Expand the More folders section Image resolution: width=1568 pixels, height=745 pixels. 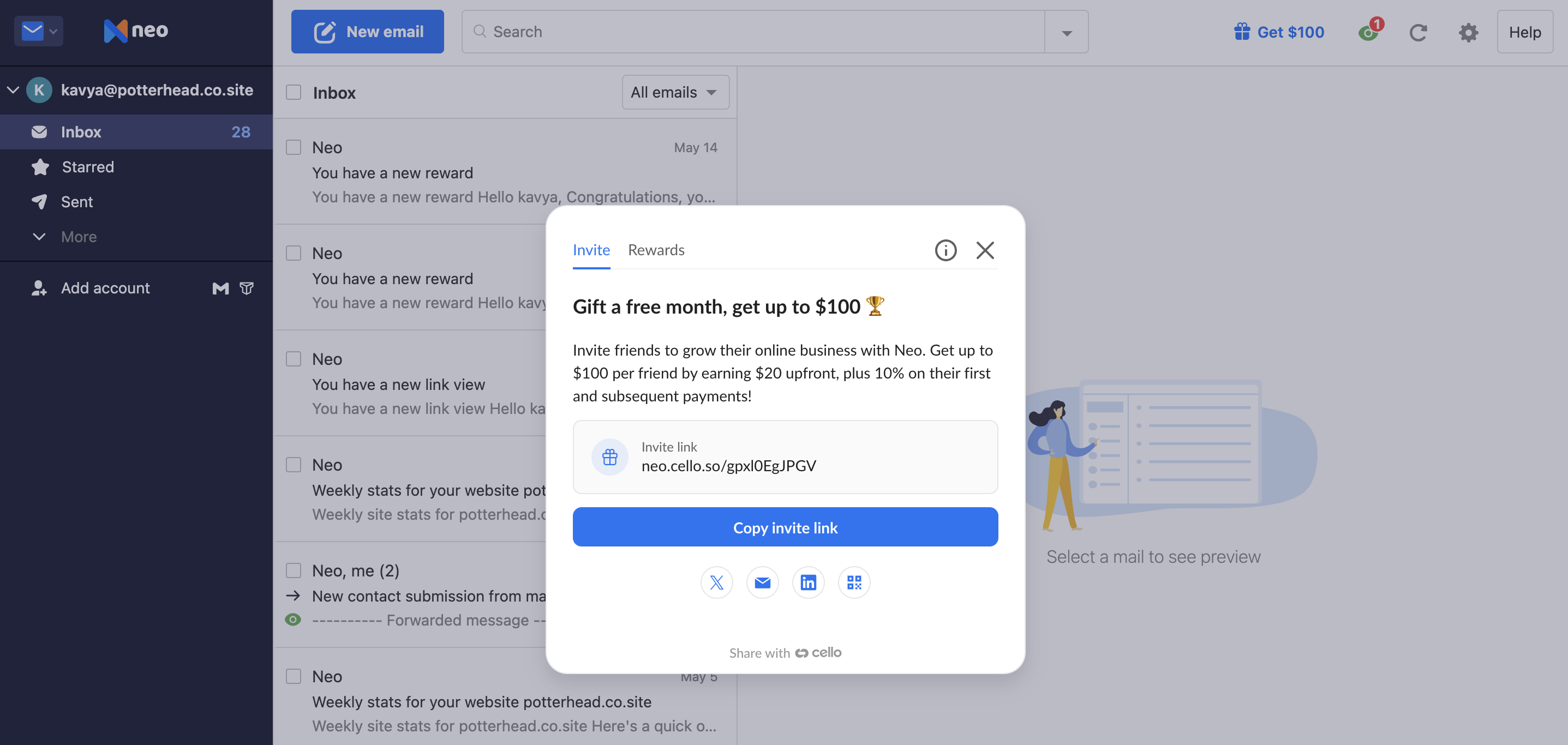click(x=79, y=237)
